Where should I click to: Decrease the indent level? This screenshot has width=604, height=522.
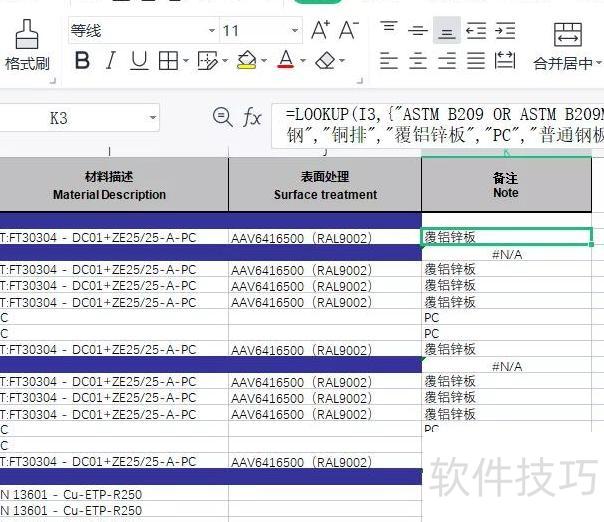point(476,31)
